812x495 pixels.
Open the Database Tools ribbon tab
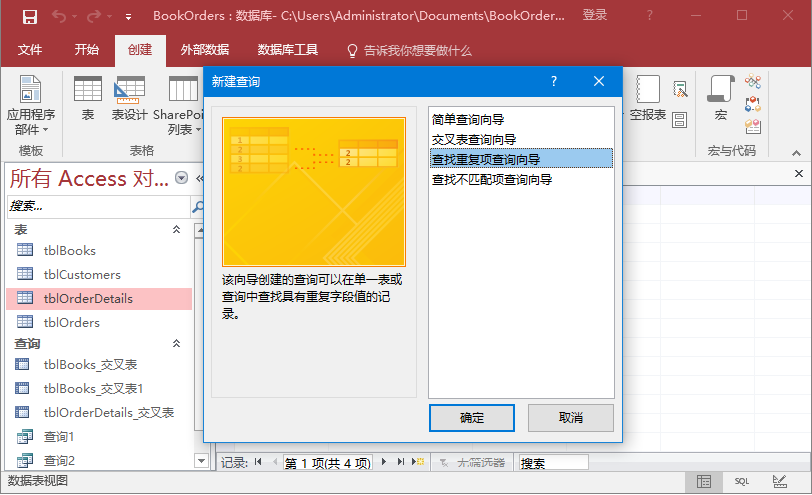pyautogui.click(x=288, y=50)
